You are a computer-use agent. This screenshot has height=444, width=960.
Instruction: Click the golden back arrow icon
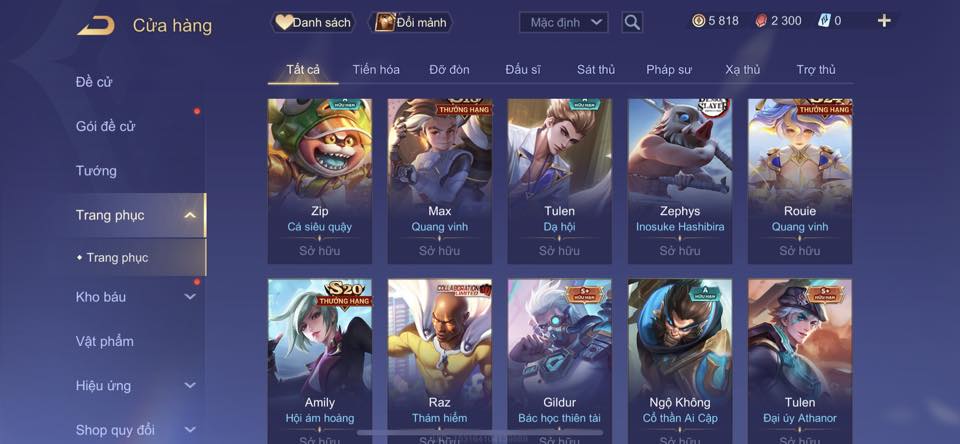96,26
